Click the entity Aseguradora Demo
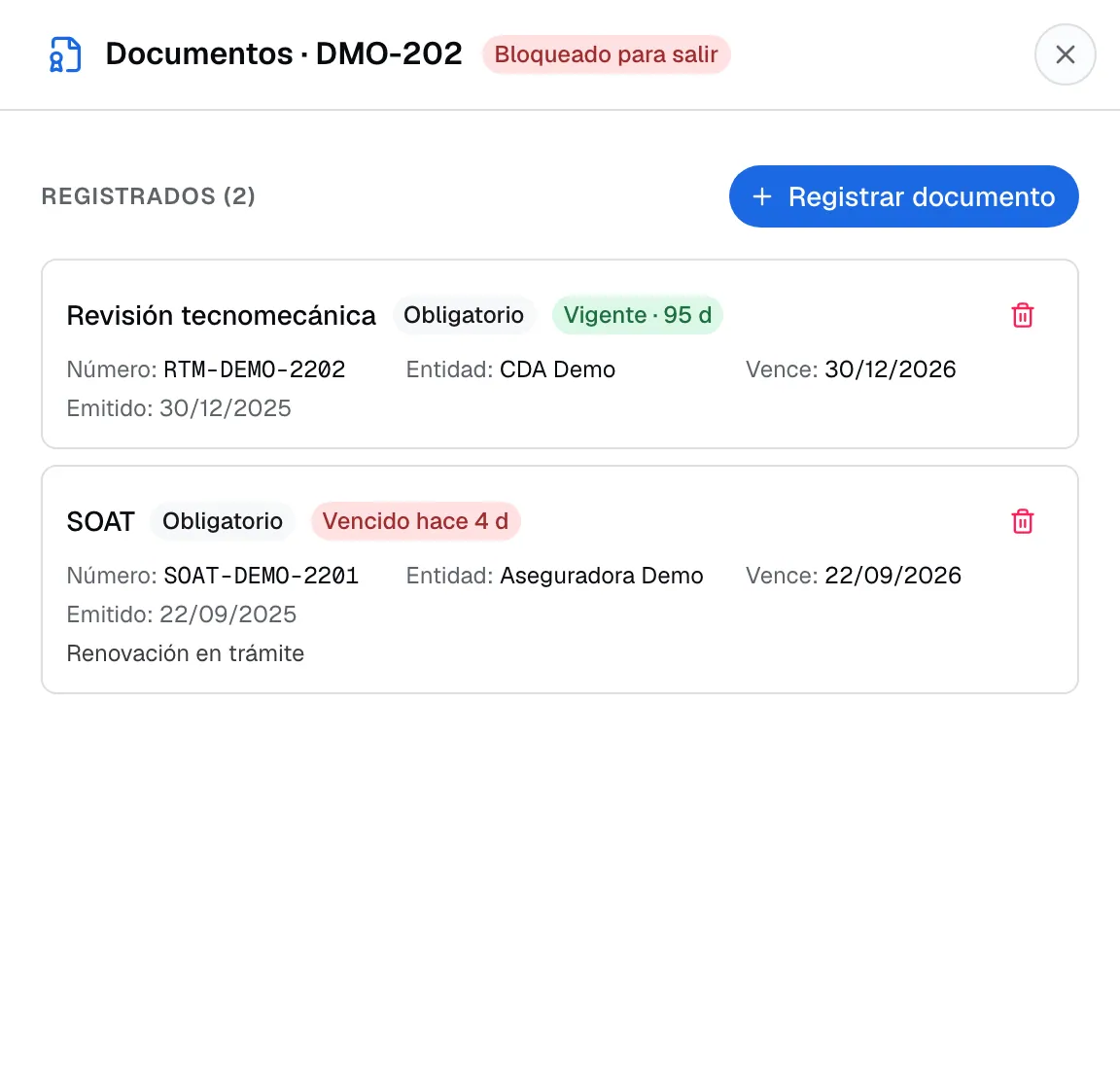This screenshot has height=1089, width=1120. coord(602,576)
